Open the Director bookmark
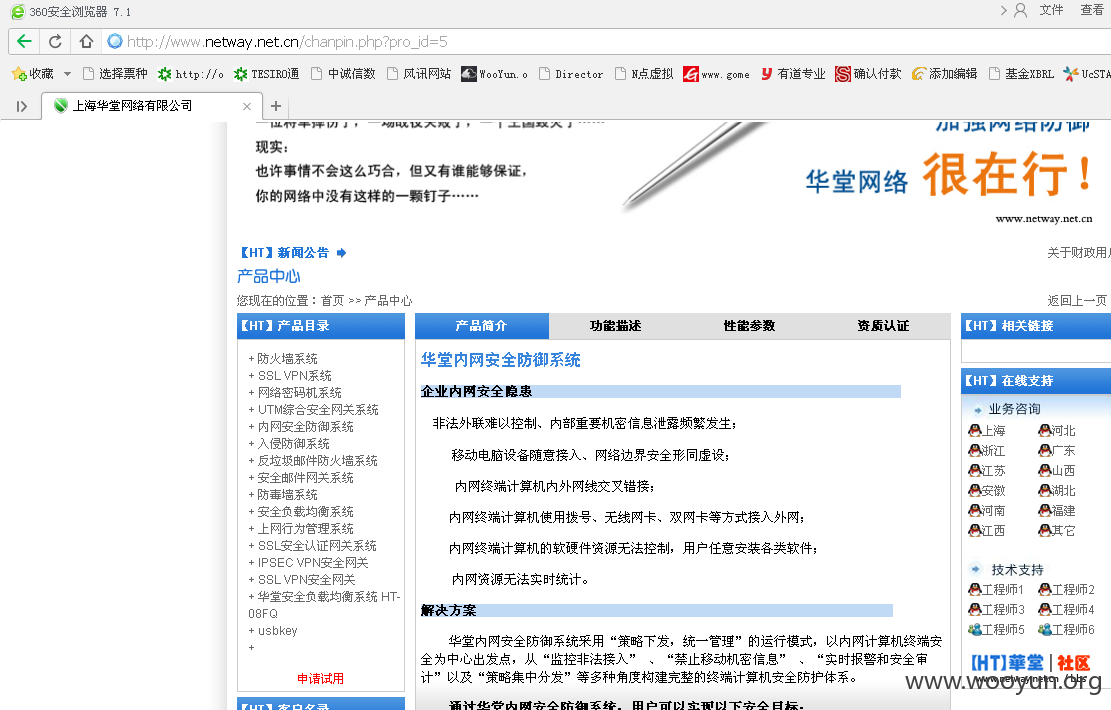 571,74
